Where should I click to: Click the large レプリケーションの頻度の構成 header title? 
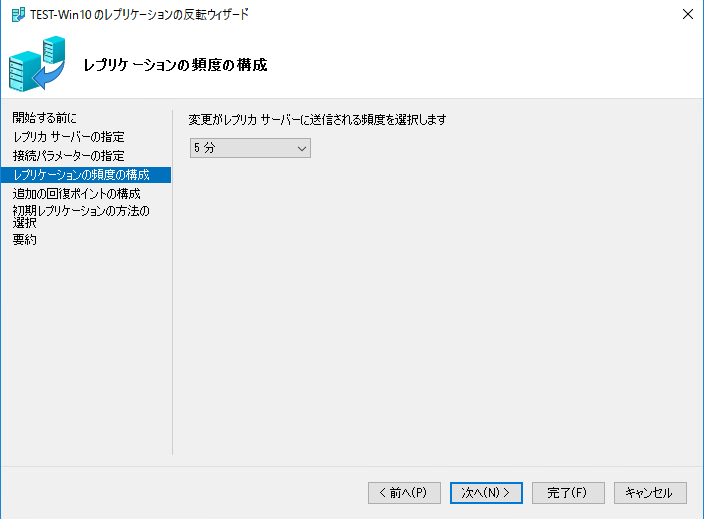click(175, 66)
